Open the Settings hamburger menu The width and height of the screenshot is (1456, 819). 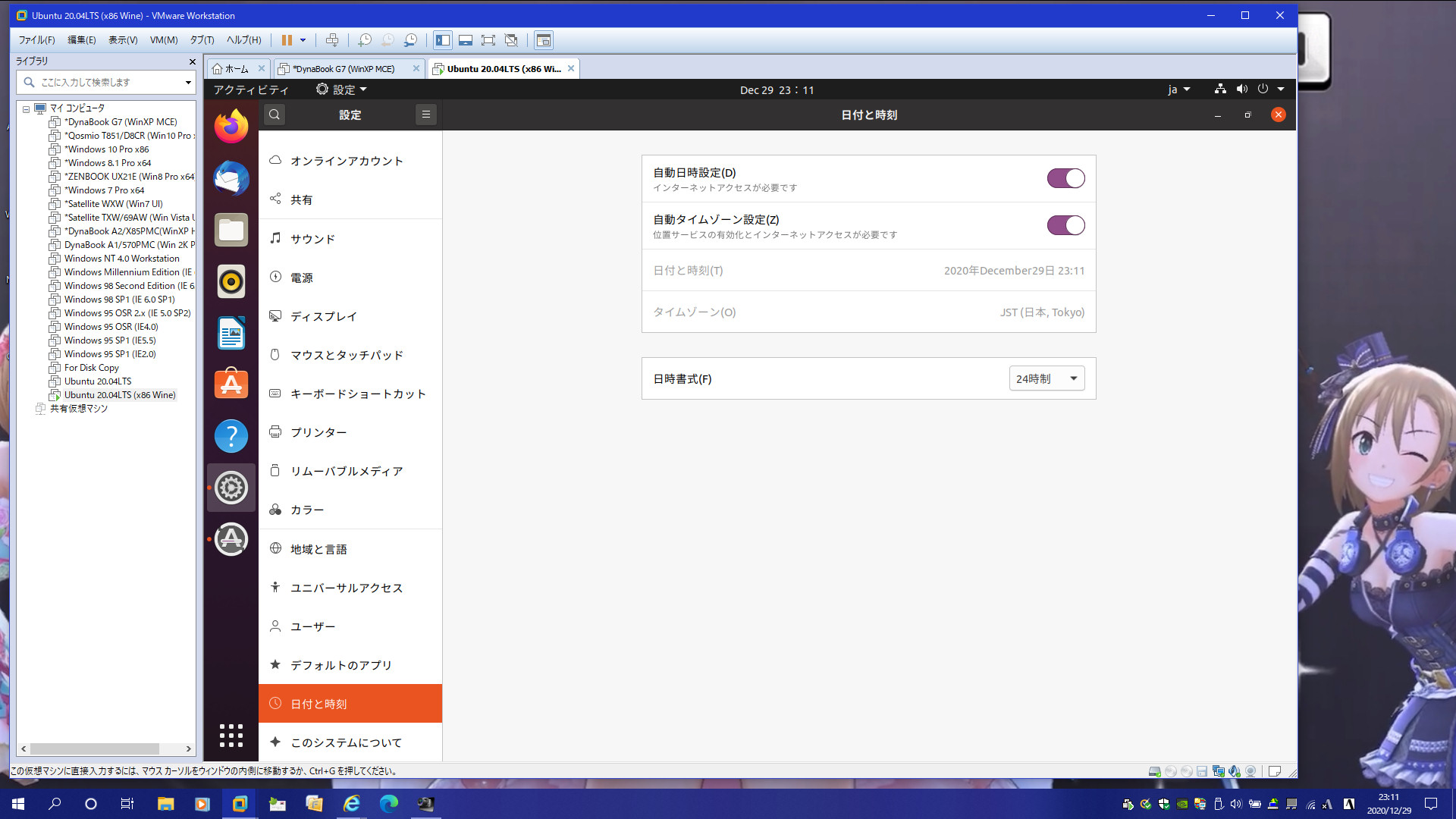coord(426,115)
